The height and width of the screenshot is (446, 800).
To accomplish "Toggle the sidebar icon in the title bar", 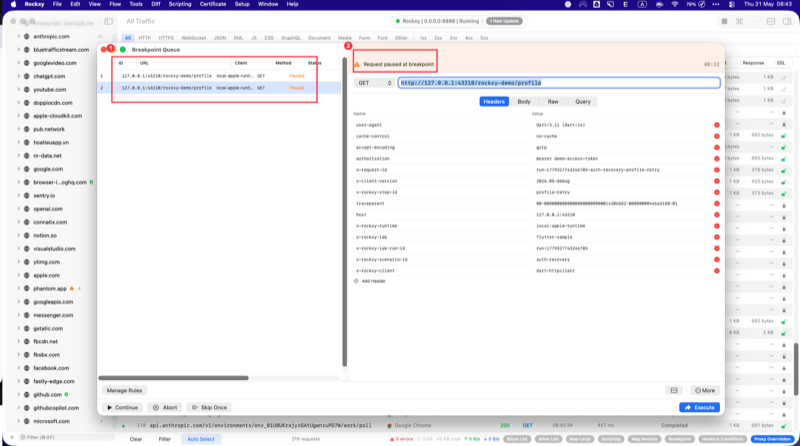I will 109,21.
